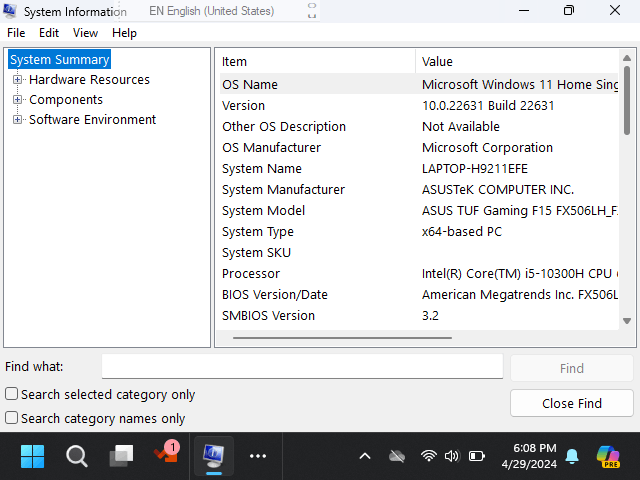Select the System SKU row
Viewport: 640px width, 480px height.
(419, 253)
